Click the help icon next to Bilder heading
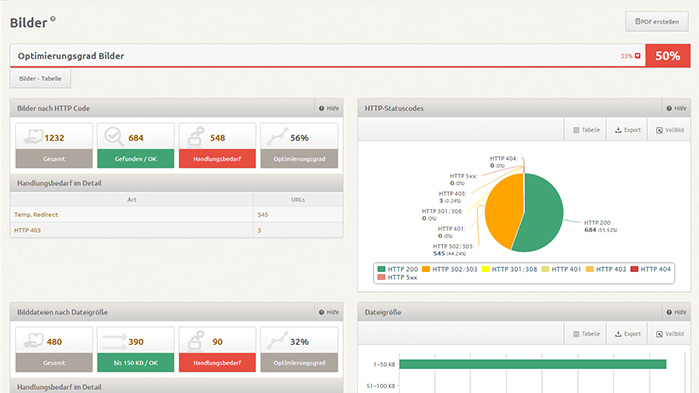Viewport: 699px width, 393px height. [x=53, y=19]
